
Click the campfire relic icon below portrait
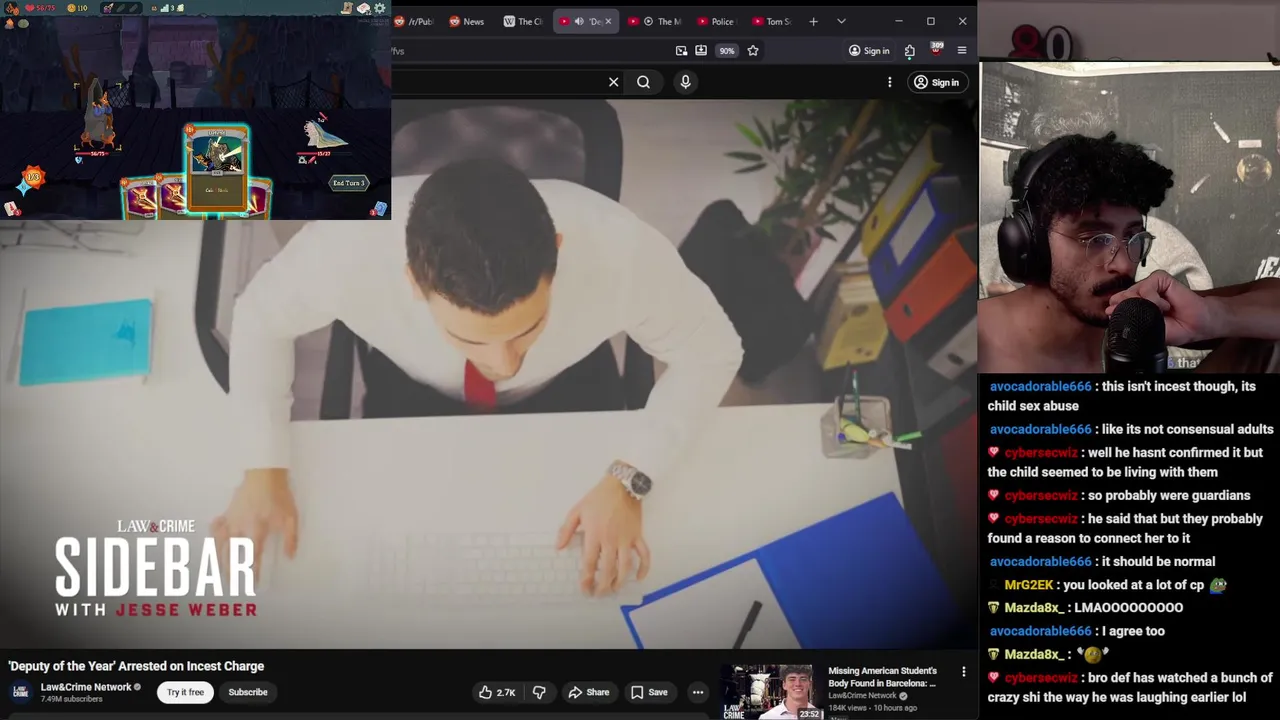(x=10, y=23)
